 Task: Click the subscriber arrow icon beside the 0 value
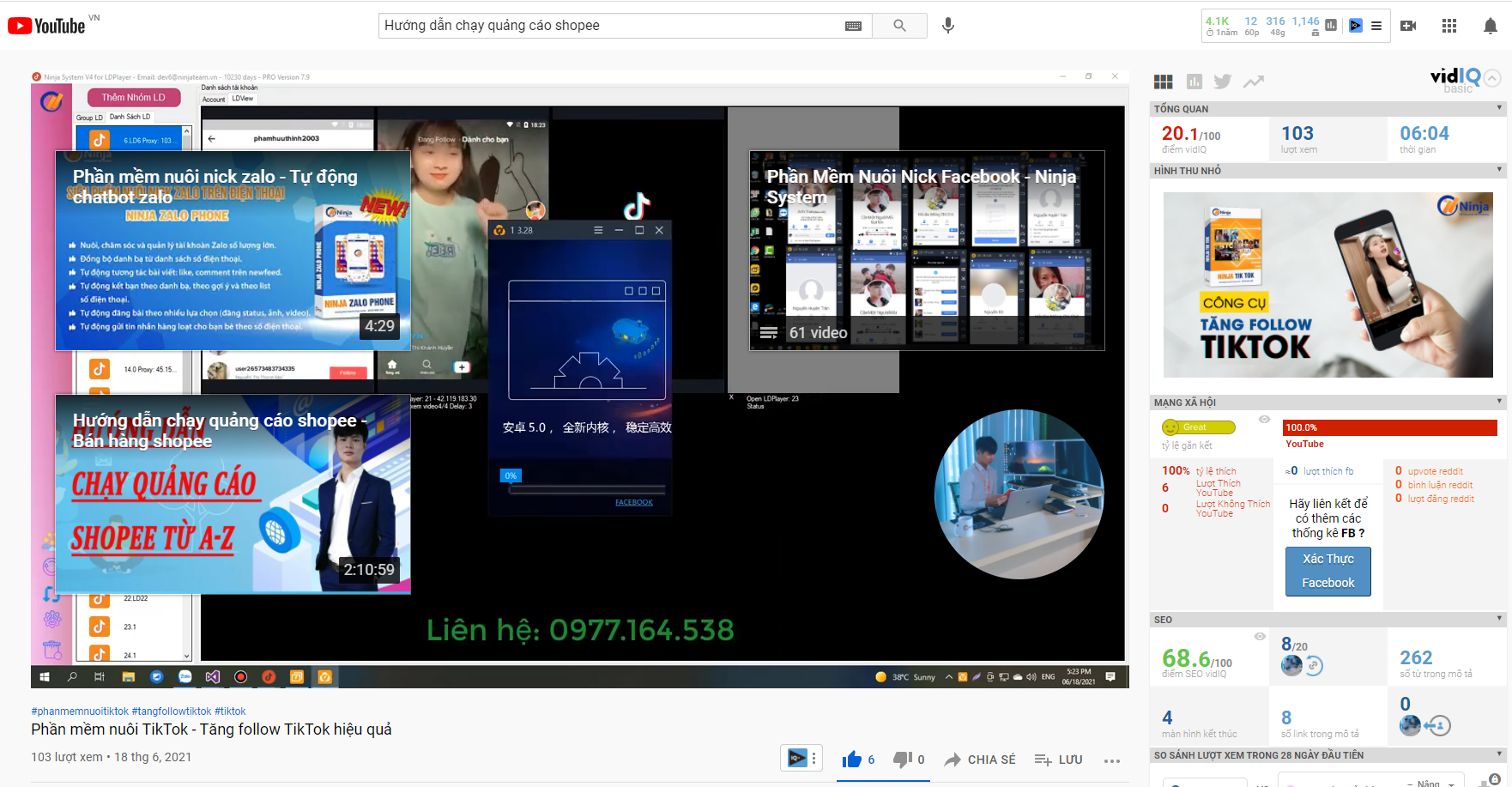coord(1437,726)
